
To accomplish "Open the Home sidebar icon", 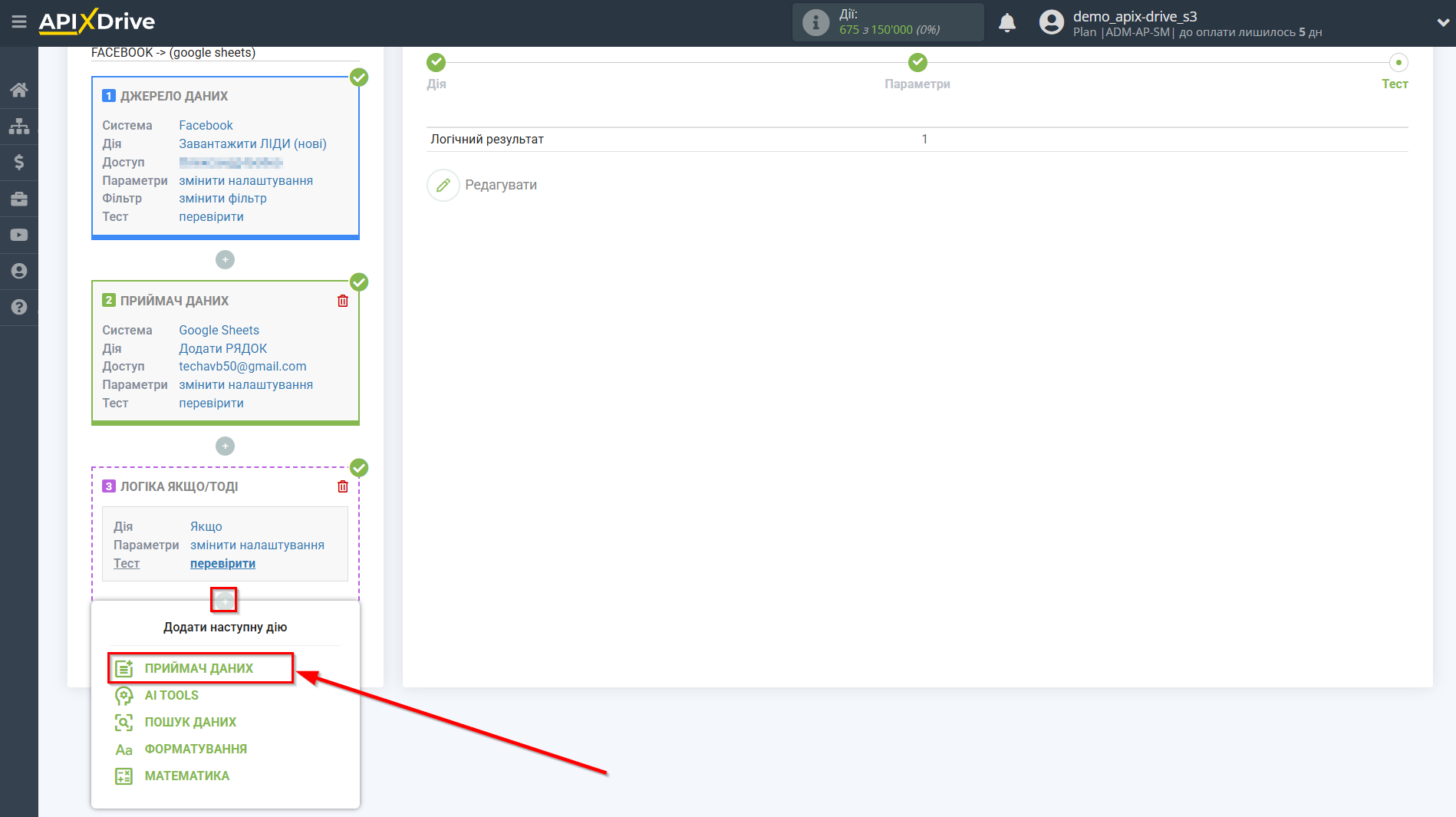I will point(19,90).
